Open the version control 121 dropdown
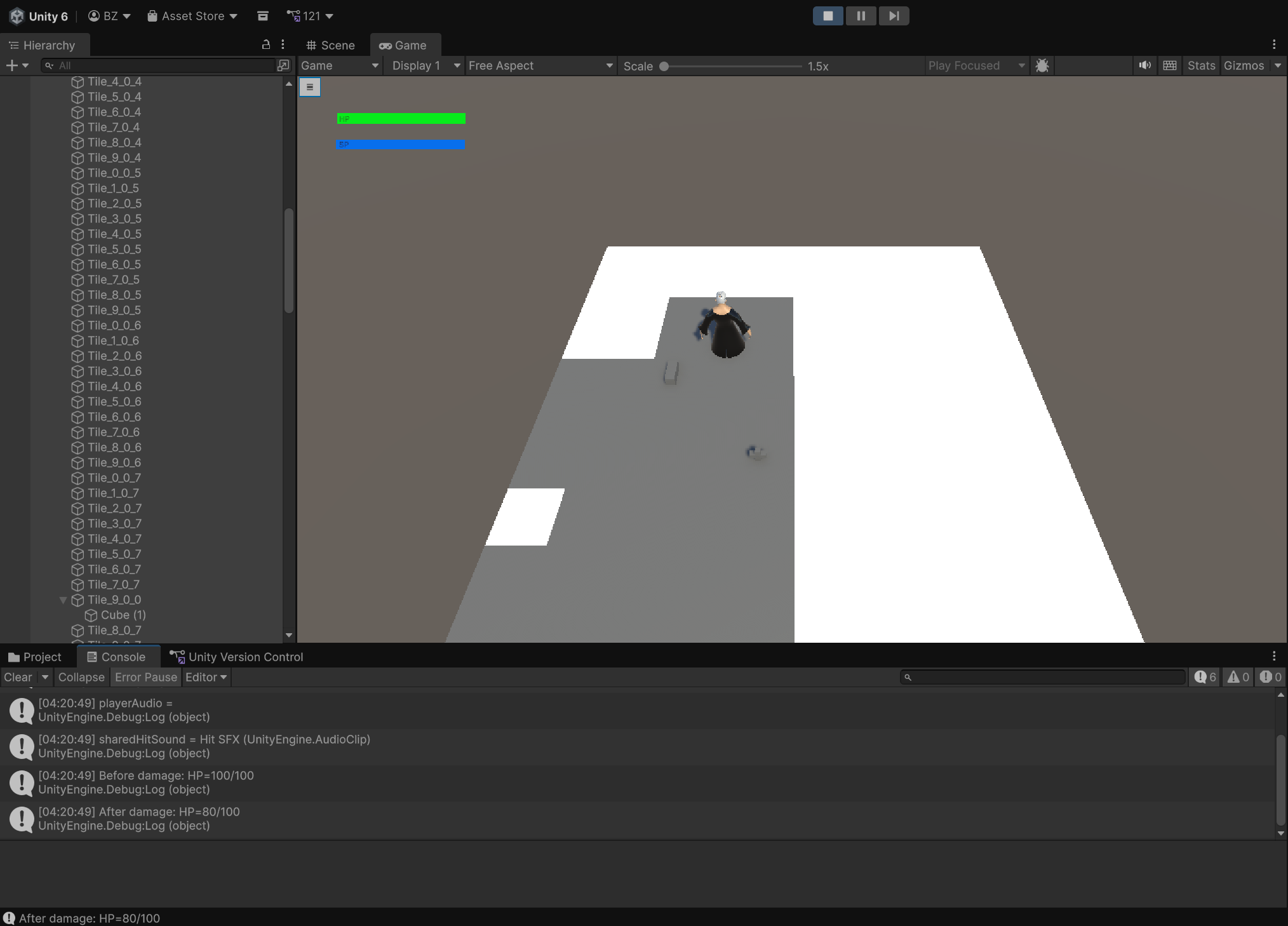 pos(310,16)
